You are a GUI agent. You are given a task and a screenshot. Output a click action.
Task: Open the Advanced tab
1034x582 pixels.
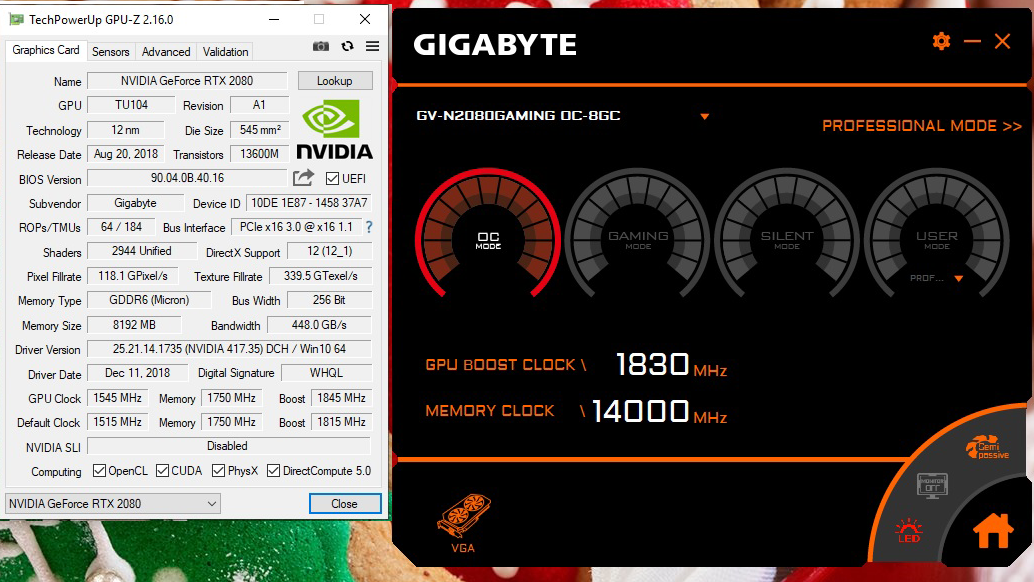coord(166,52)
